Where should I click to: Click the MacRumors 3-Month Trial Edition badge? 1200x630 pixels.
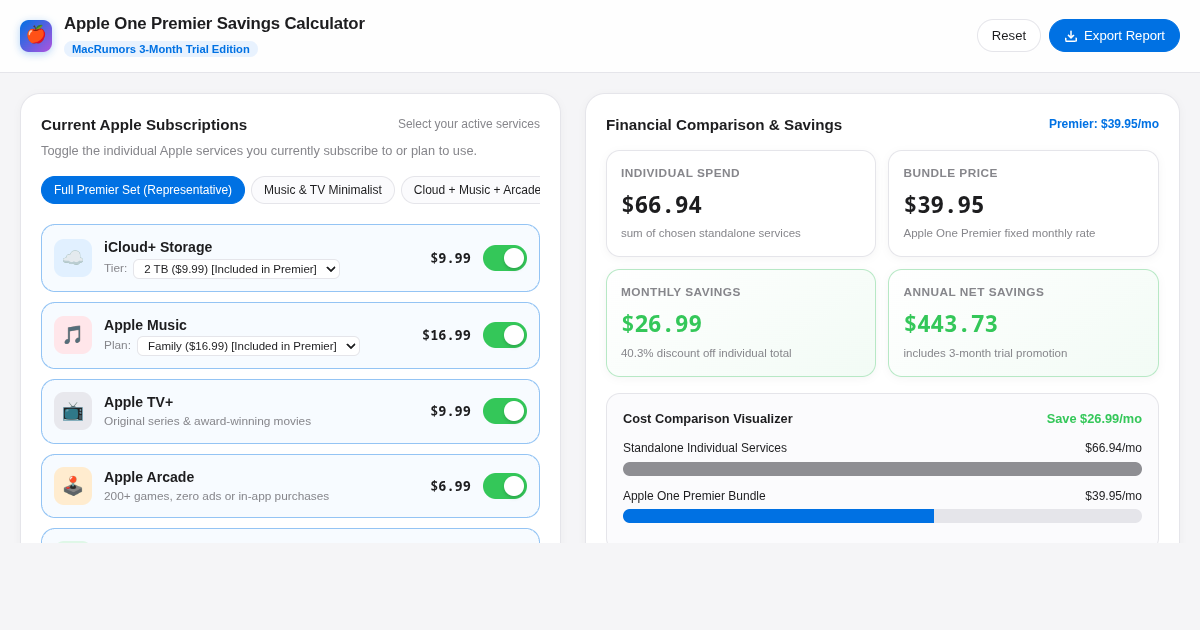(161, 49)
